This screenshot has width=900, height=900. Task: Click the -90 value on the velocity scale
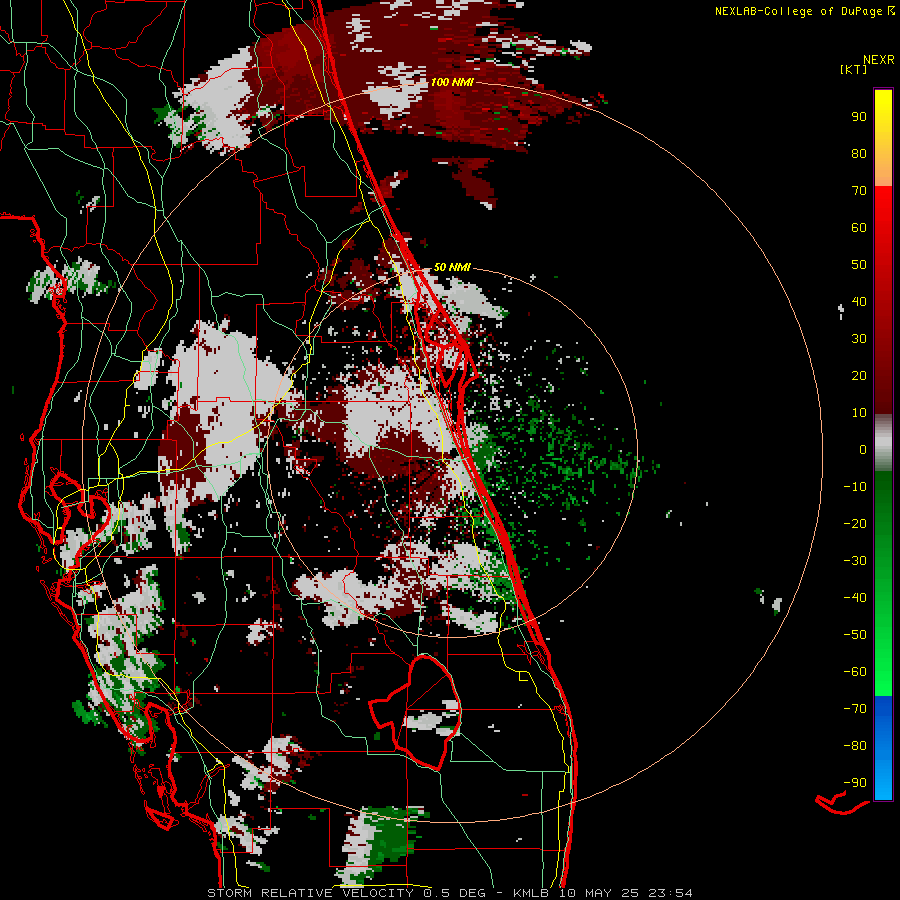(x=855, y=783)
